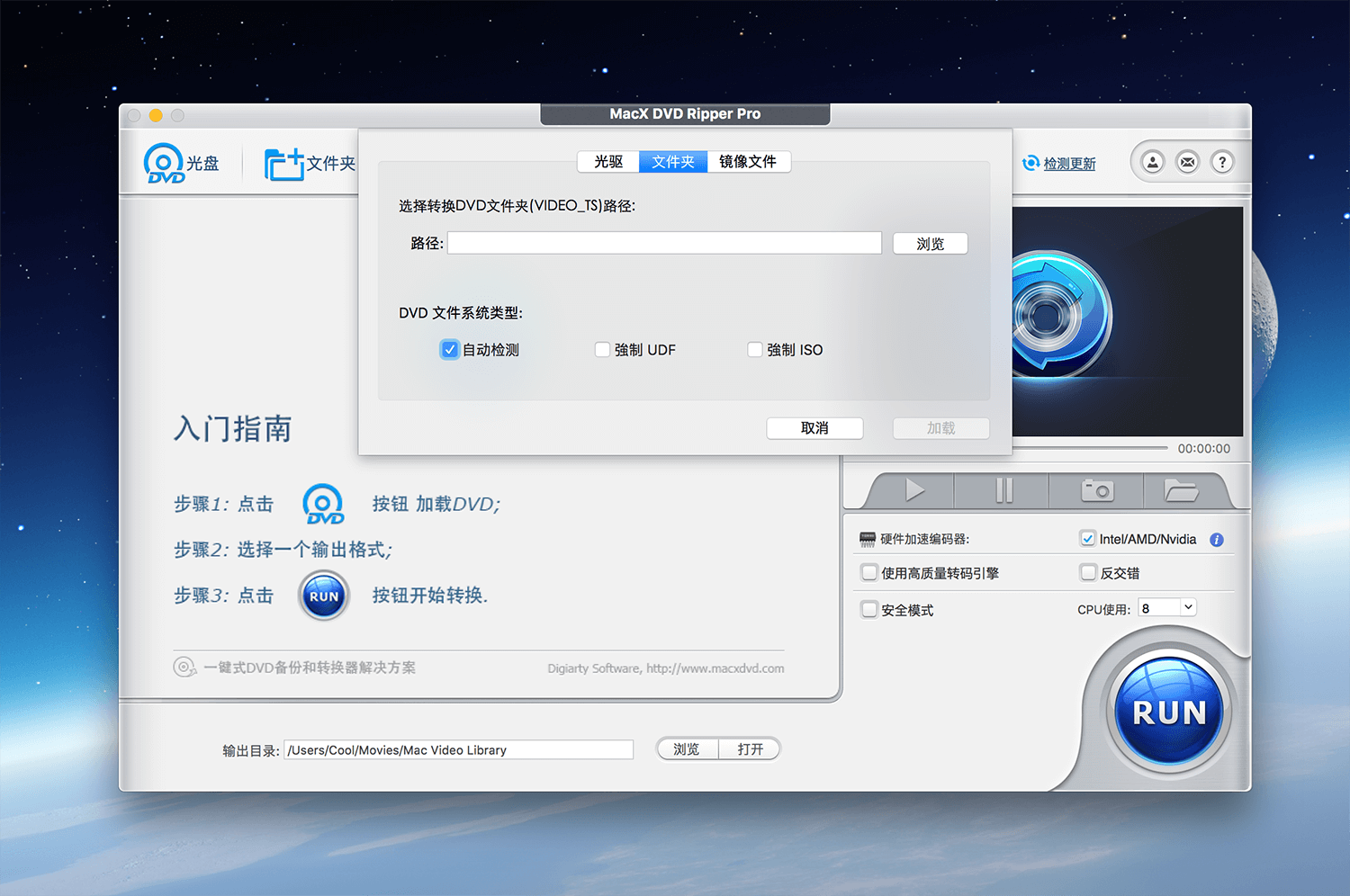This screenshot has width=1350, height=896.
Task: Click the 入门指南 heading
Action: [233, 429]
